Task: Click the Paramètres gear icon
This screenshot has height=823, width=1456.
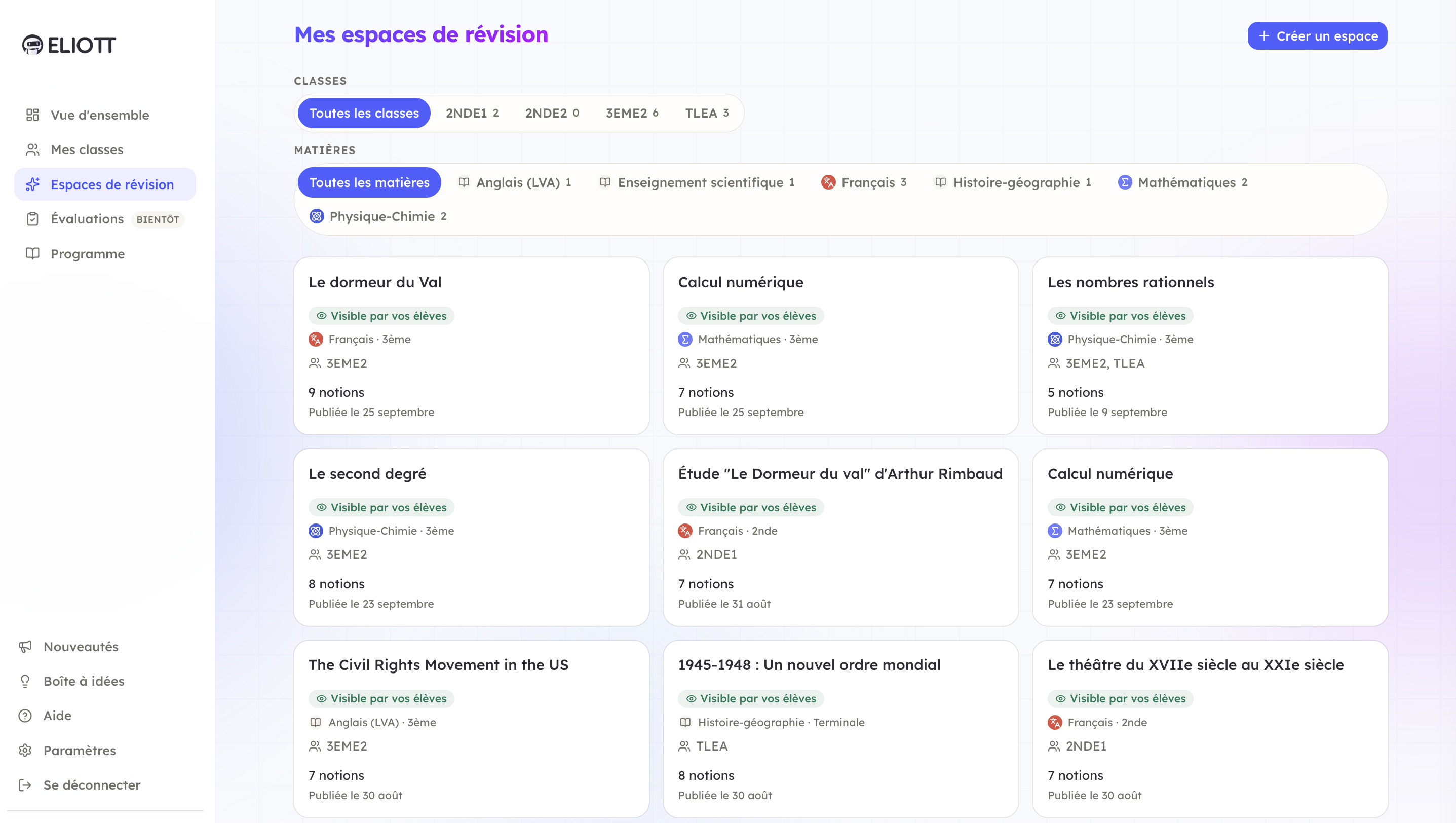Action: [25, 750]
